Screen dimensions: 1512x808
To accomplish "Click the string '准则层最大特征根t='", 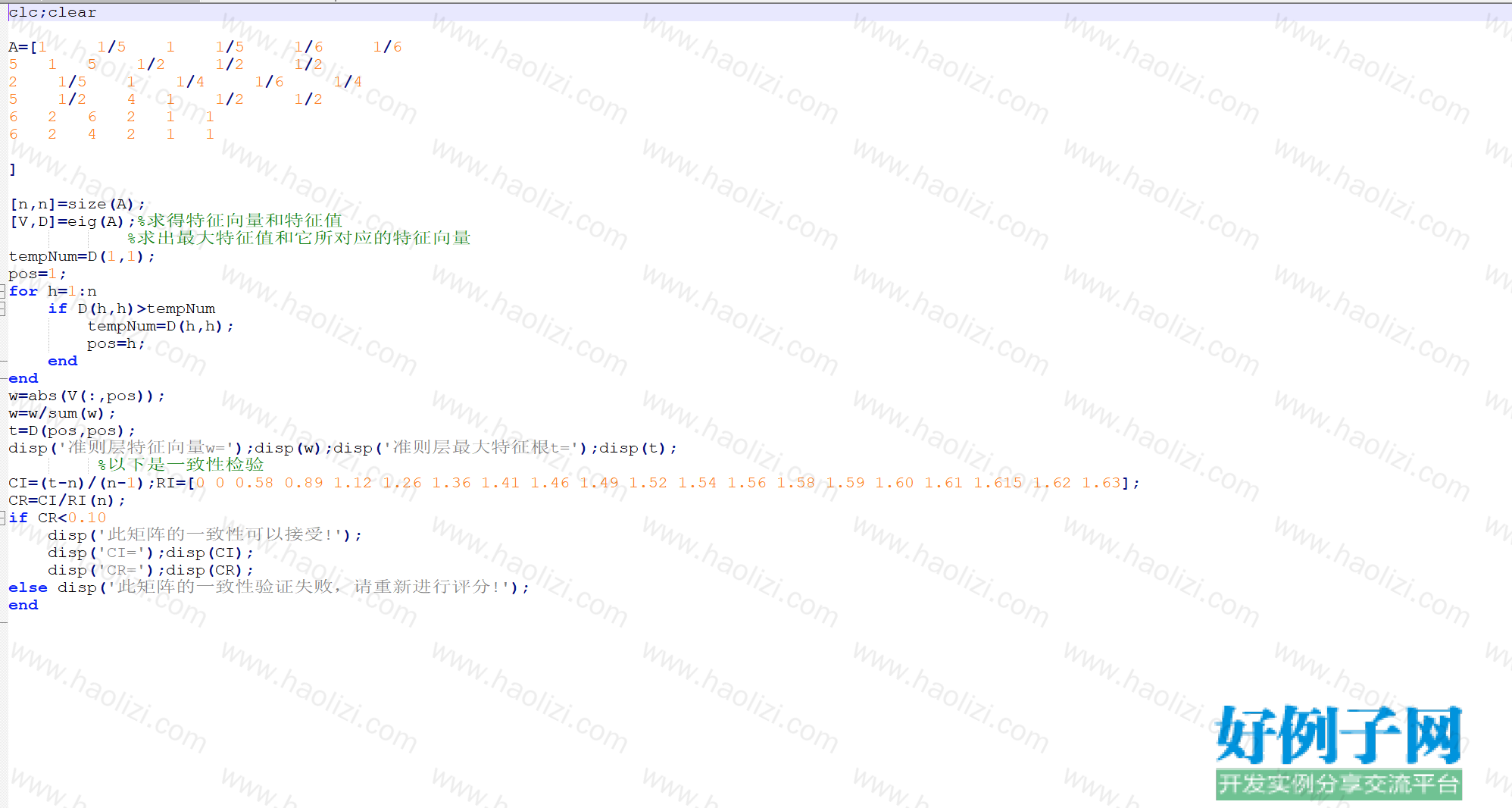I will tap(485, 447).
